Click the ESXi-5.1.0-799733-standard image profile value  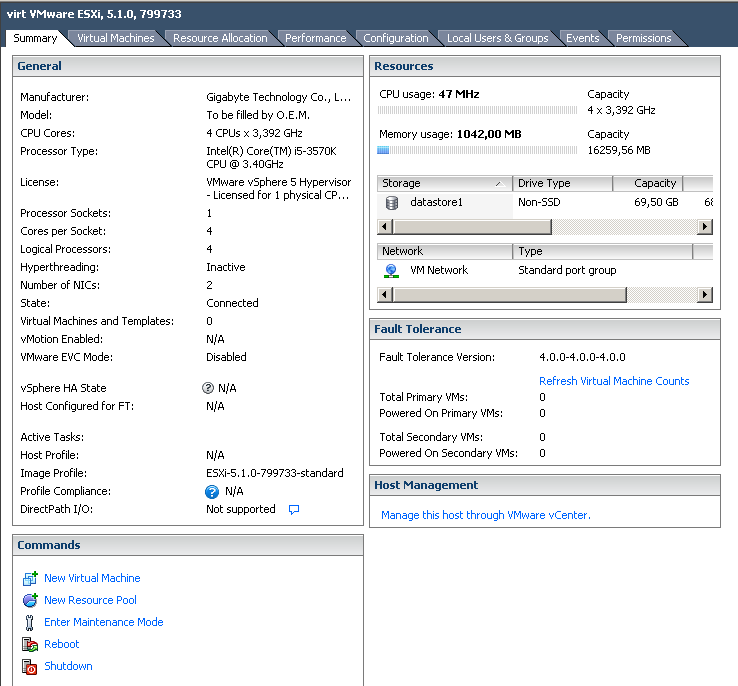tap(275, 473)
